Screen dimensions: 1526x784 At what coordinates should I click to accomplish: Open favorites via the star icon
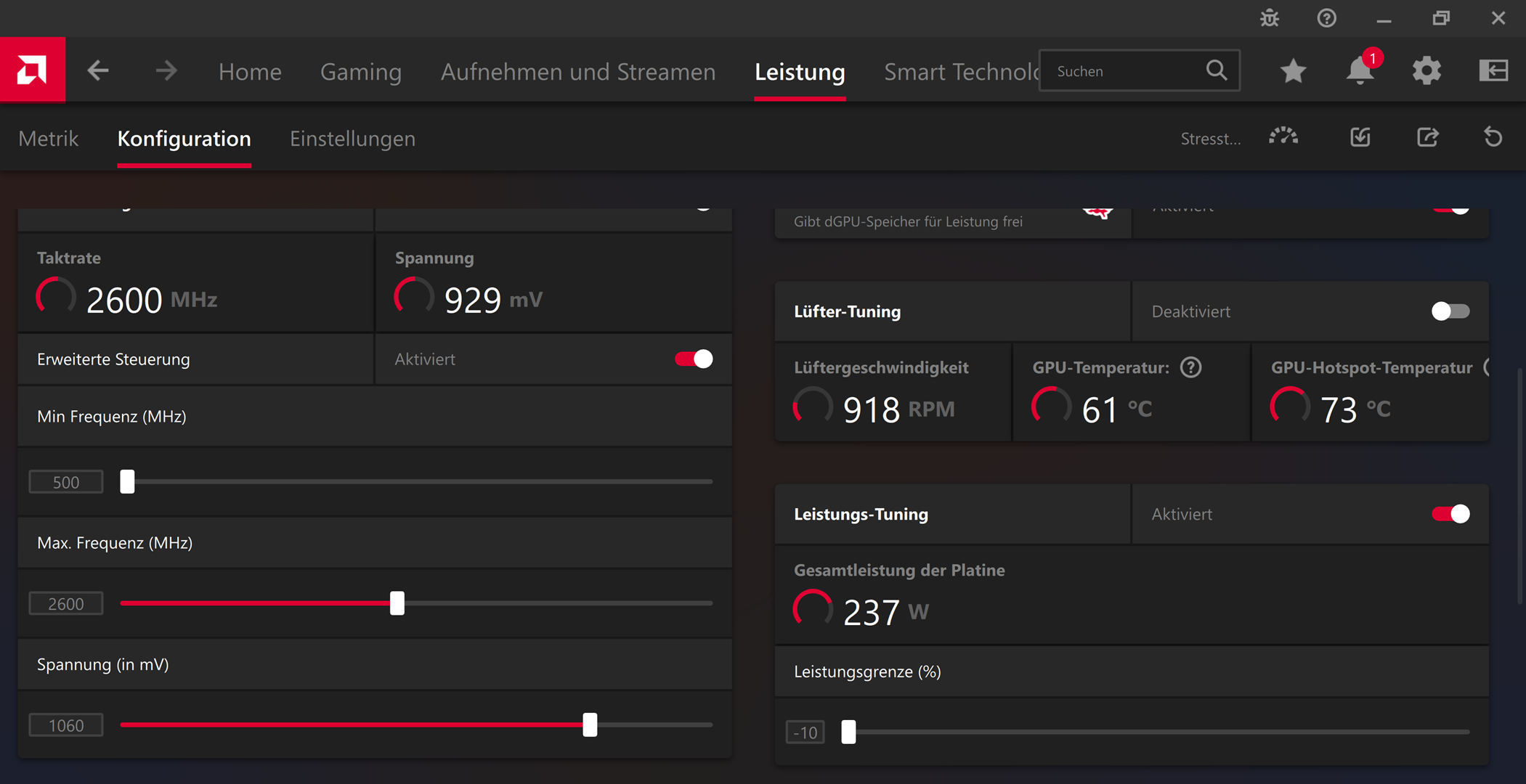(x=1293, y=70)
